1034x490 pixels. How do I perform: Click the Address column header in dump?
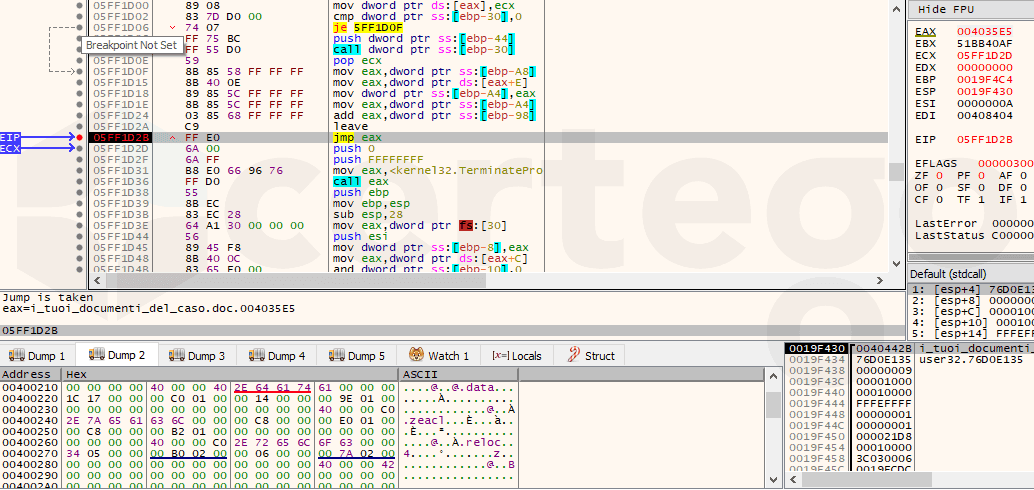[x=30, y=373]
